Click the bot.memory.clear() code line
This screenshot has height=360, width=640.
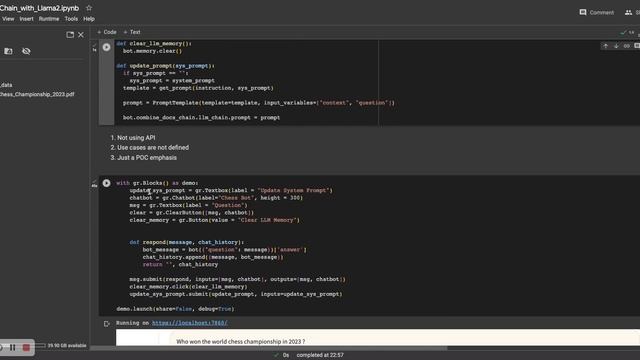pyautogui.click(x=152, y=51)
